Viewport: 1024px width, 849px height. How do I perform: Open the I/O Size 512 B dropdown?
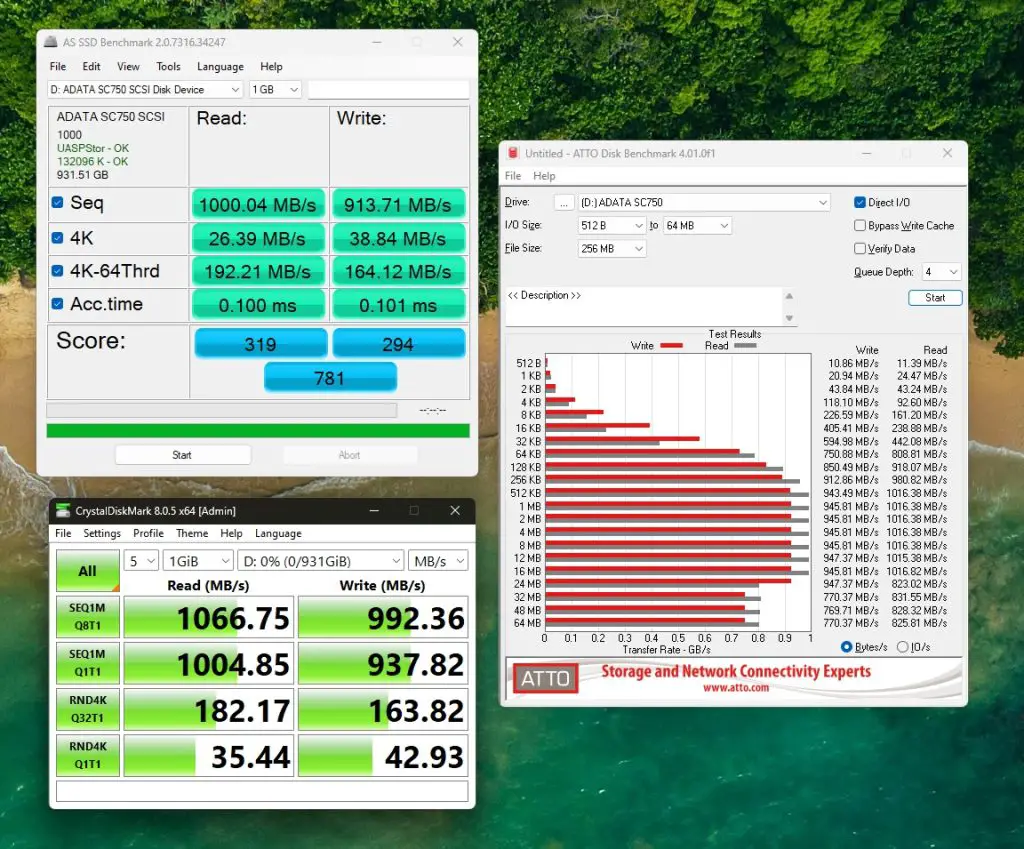612,225
